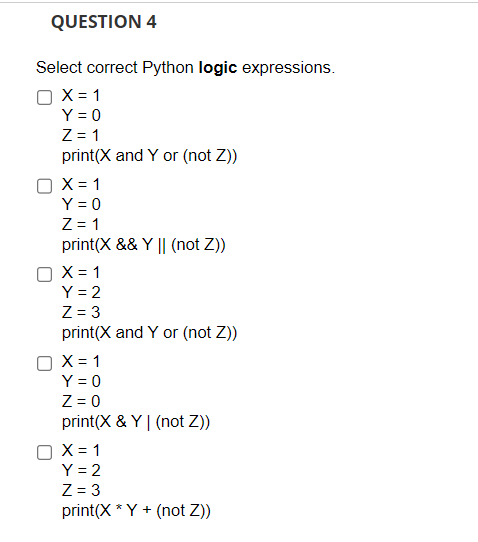
Task: Click the print(X * Y + (not Z)) line
Action: (x=136, y=511)
